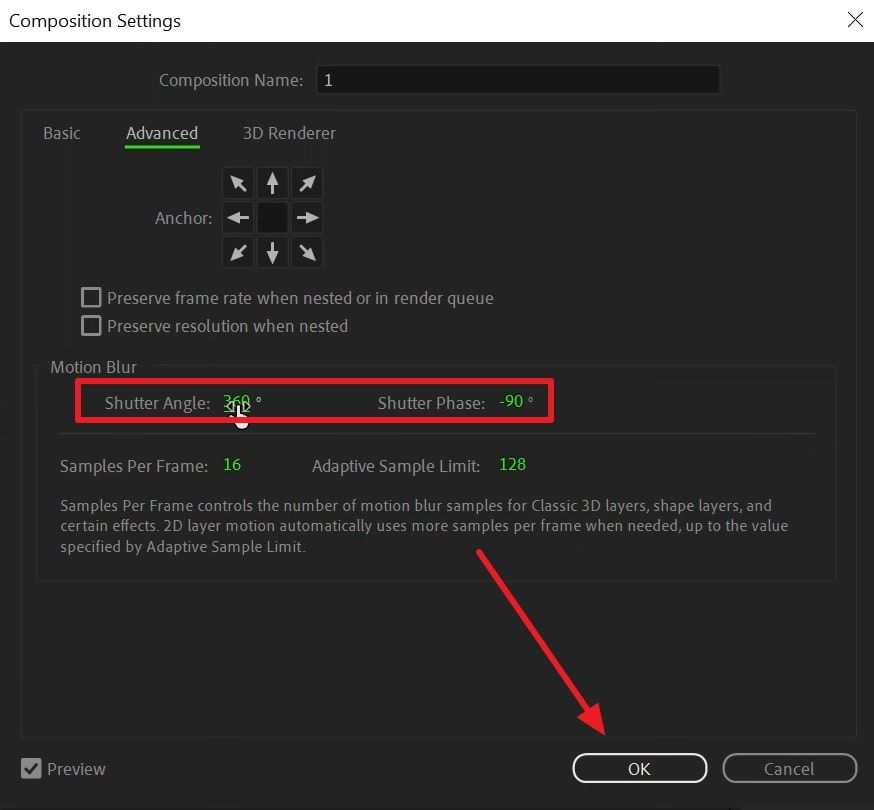Switch to the Basic tab
The width and height of the screenshot is (874, 810).
point(62,133)
